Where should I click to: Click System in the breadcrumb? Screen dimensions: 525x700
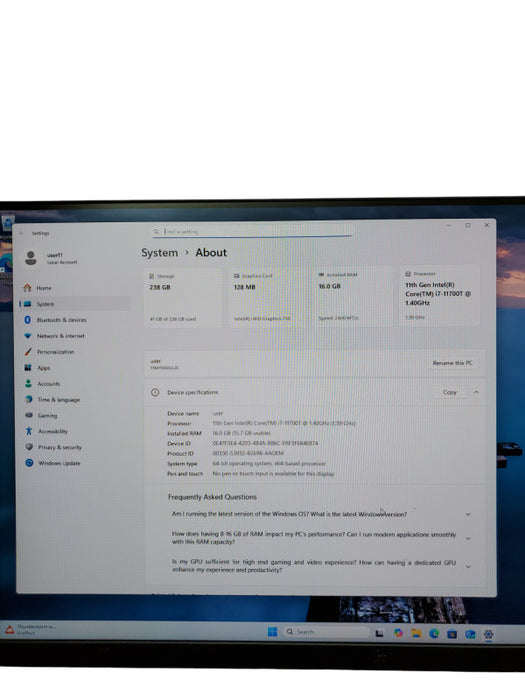point(159,253)
